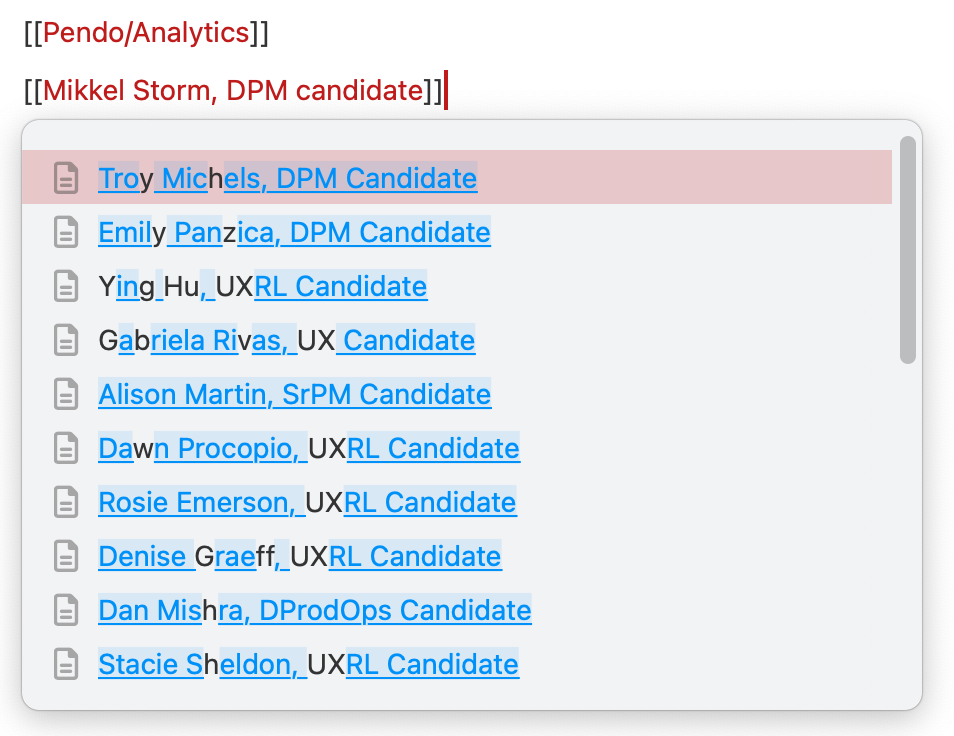954x736 pixels.
Task: Click document icon next to Denise Graeff
Action: point(66,557)
